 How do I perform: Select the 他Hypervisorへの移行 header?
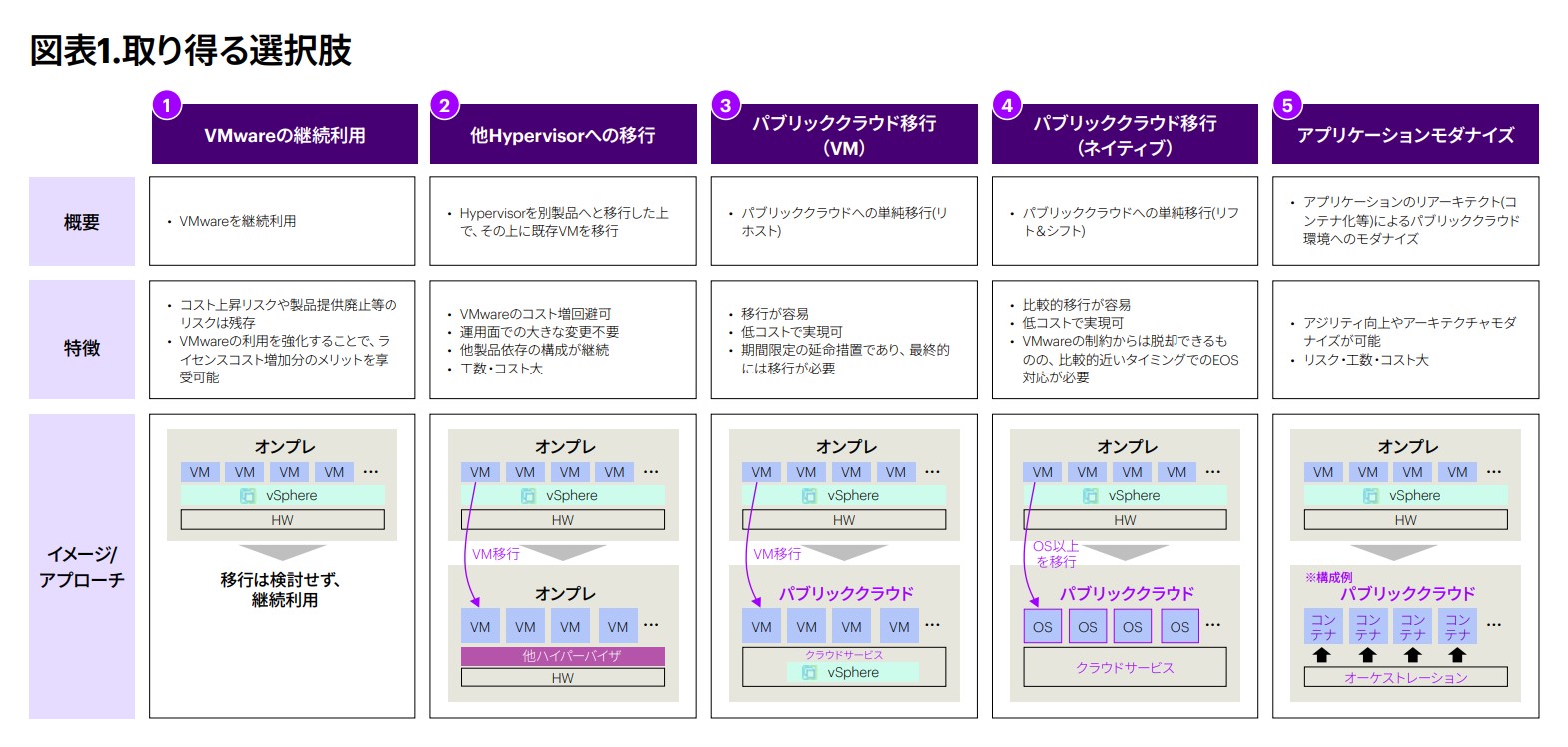(x=563, y=135)
